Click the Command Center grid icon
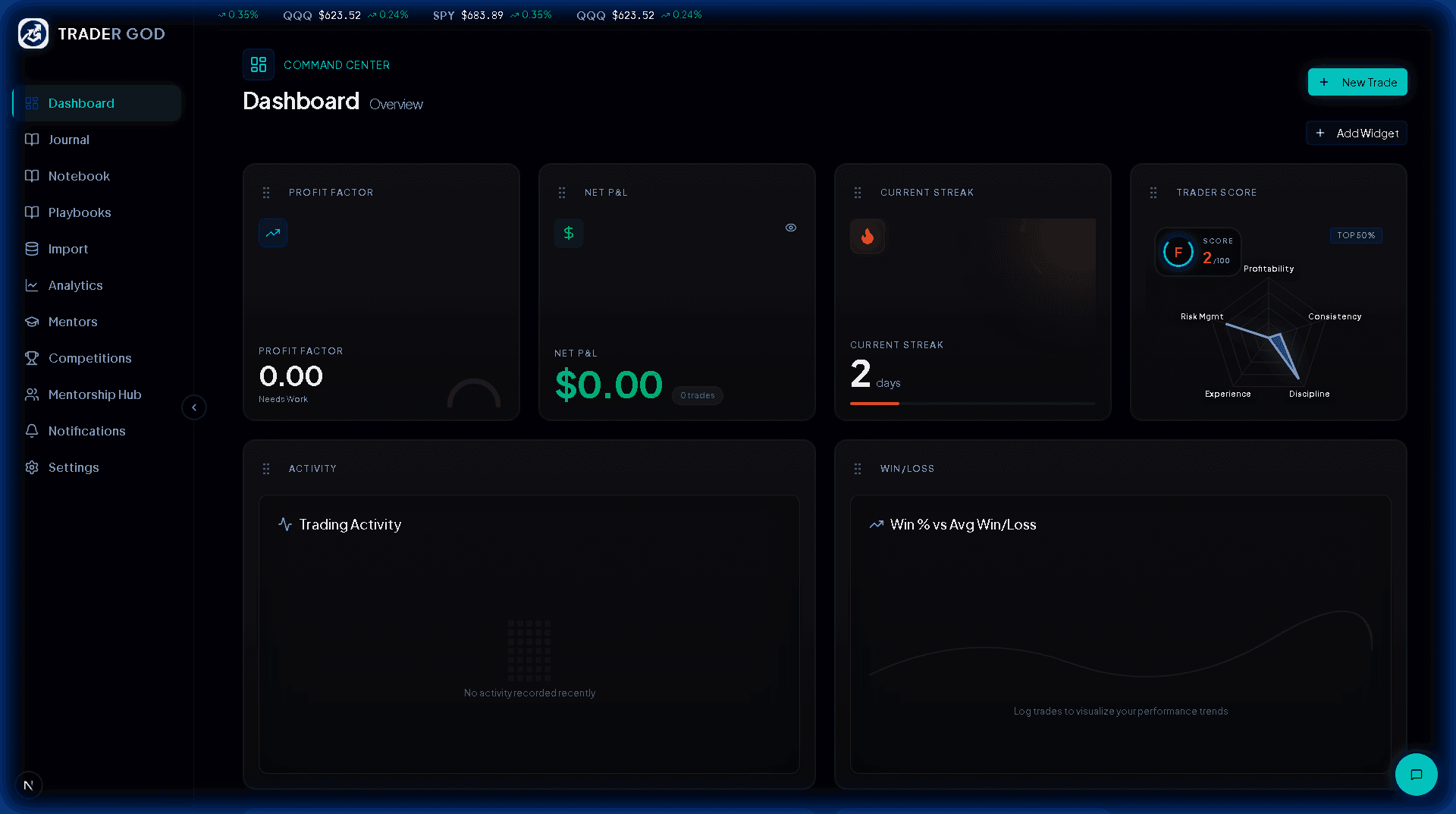This screenshot has height=814, width=1456. pos(259,64)
